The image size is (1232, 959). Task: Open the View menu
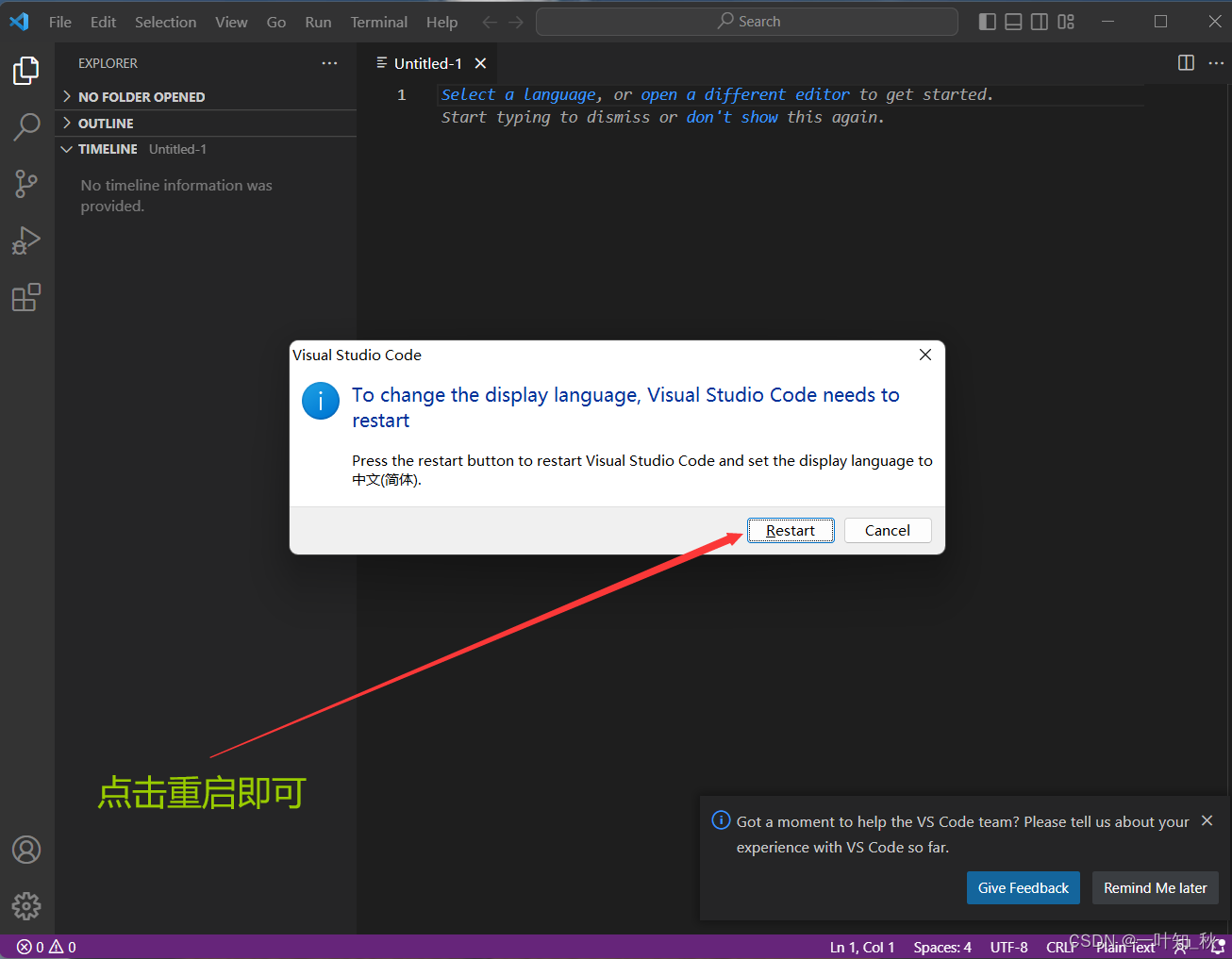point(231,22)
